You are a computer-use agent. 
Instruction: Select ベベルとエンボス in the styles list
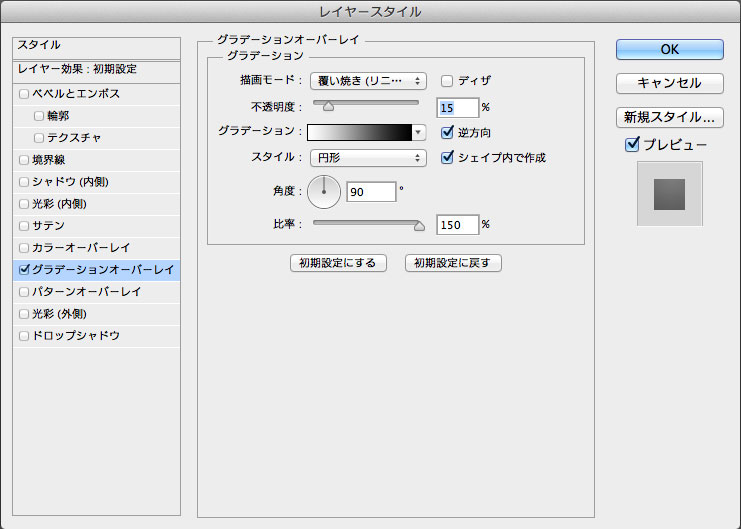point(76,93)
